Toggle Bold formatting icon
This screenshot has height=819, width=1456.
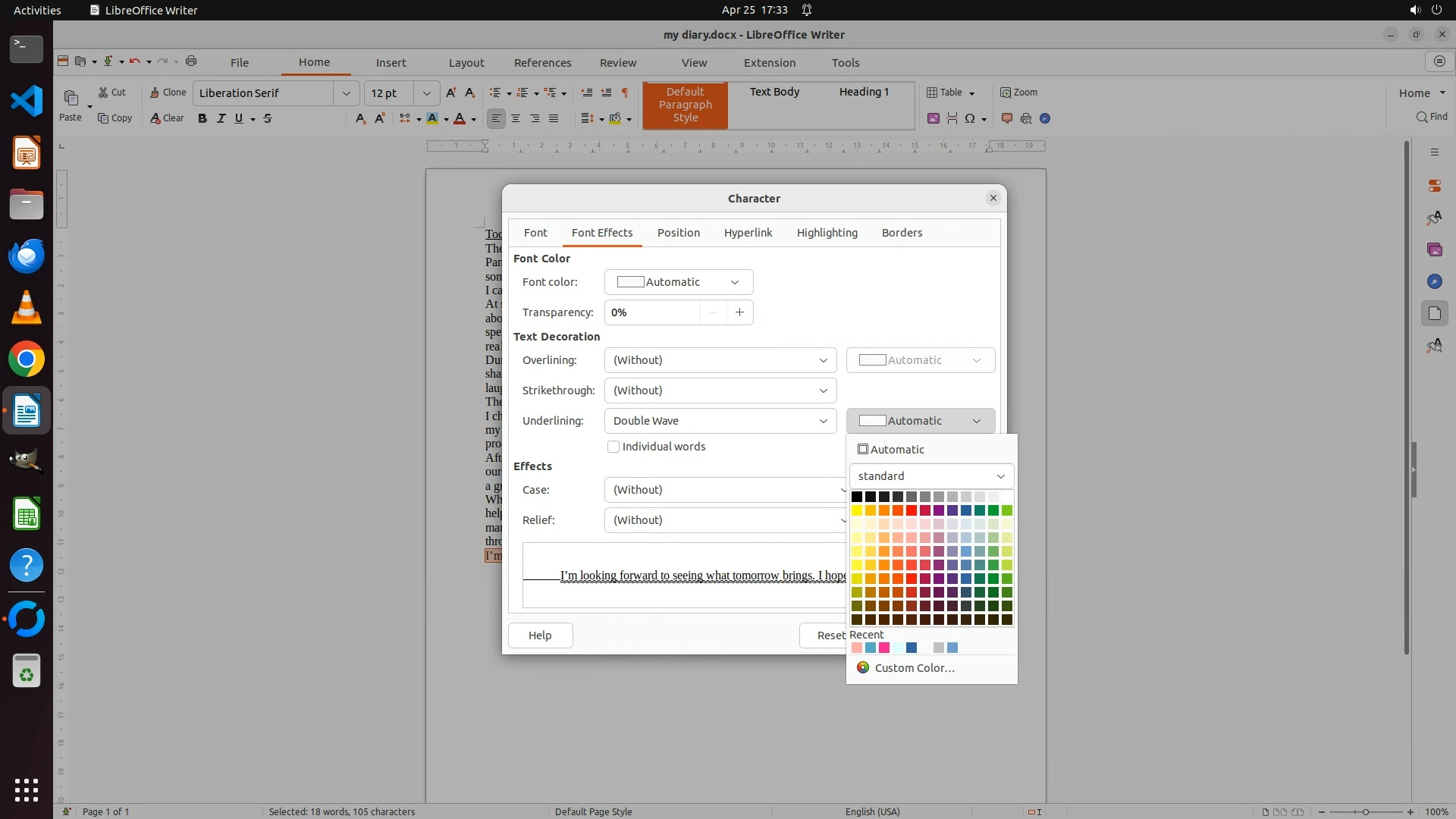202,118
